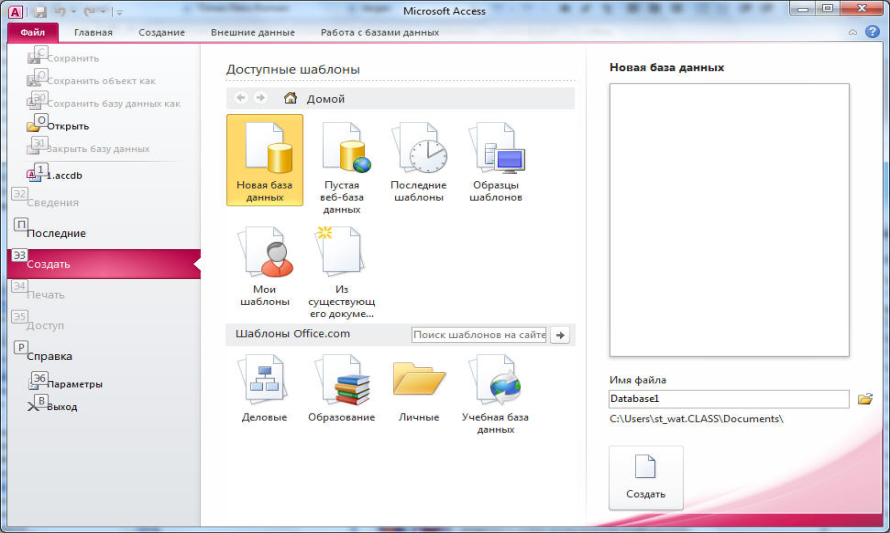
Task: Open Учебная база данных template
Action: tap(496, 394)
